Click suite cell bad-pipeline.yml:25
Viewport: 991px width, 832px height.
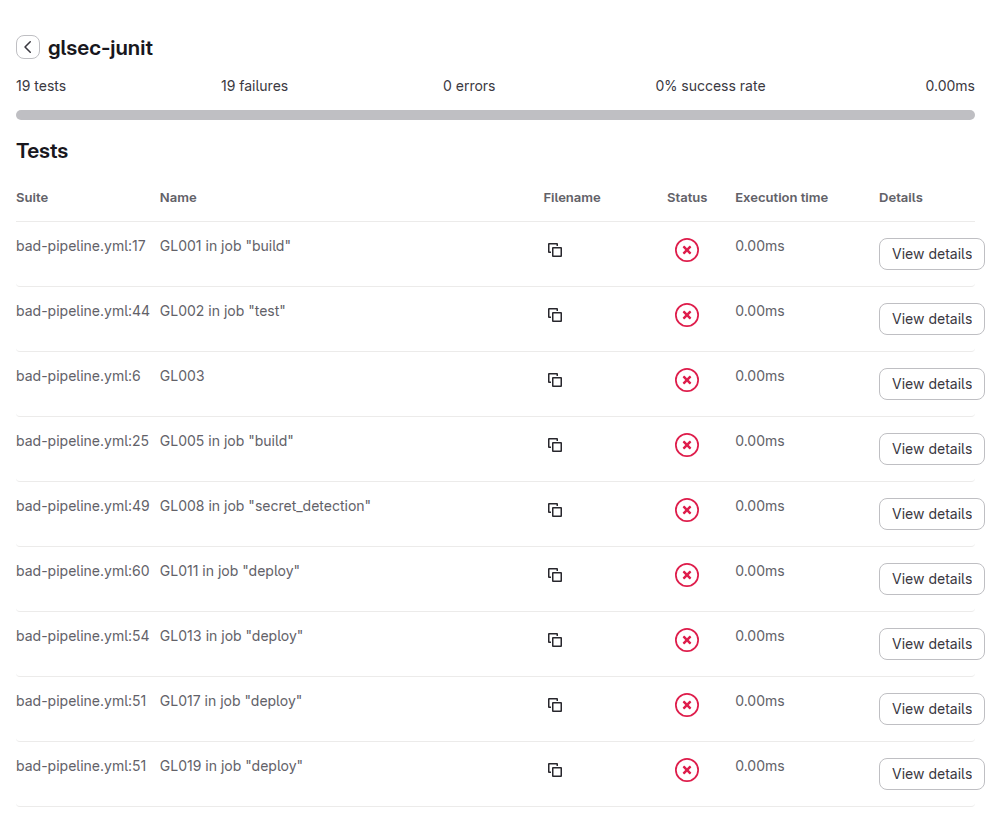[x=83, y=441]
